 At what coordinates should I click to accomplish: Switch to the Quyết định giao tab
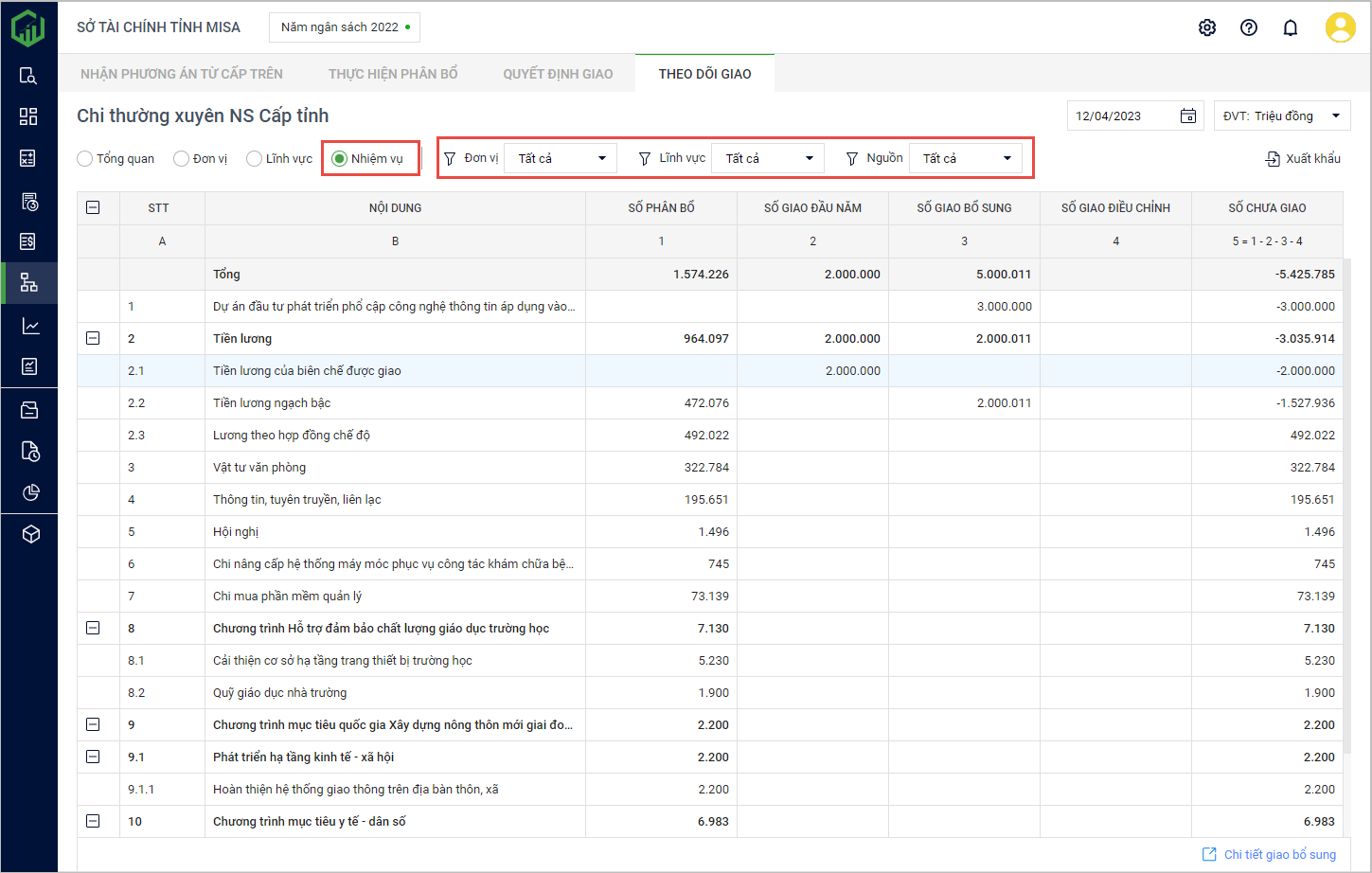(558, 74)
